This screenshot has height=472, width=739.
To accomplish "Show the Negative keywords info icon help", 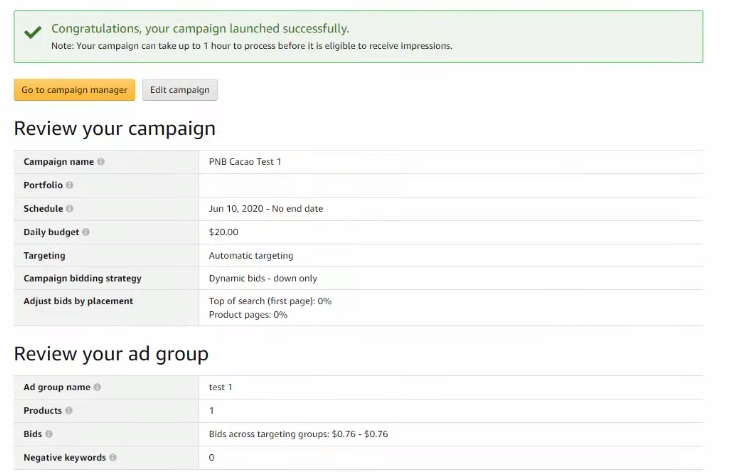I will coord(113,457).
